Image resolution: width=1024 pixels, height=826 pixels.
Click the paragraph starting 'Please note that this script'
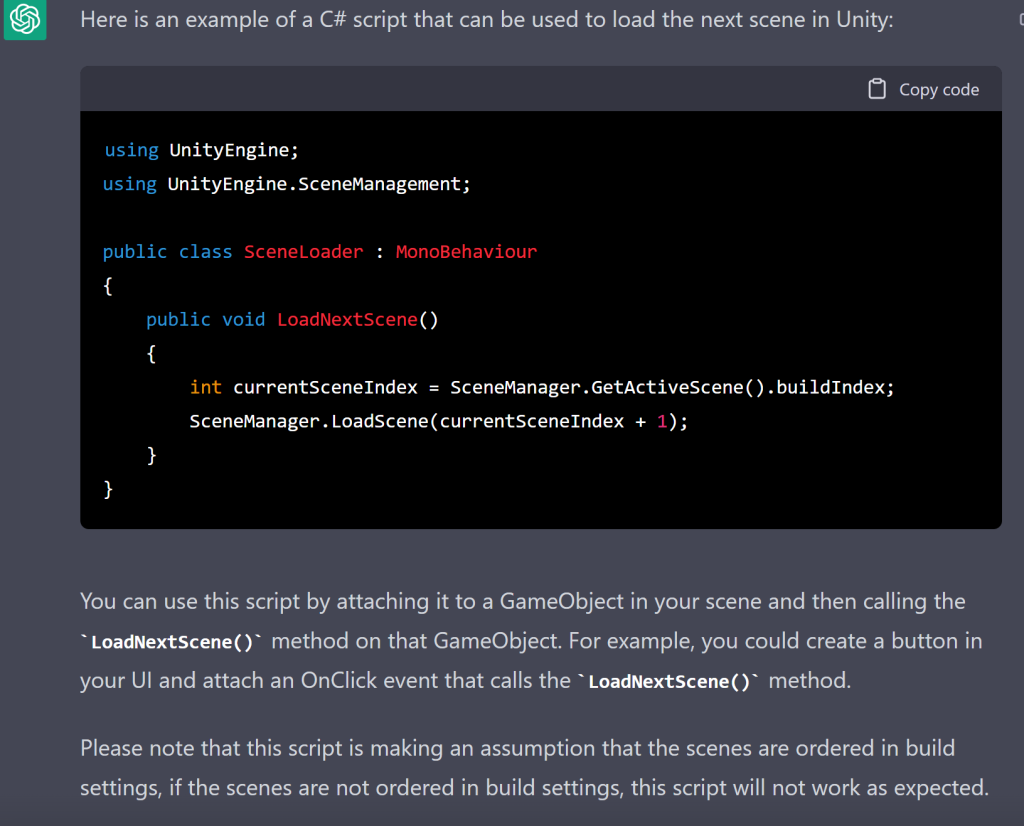click(x=534, y=768)
